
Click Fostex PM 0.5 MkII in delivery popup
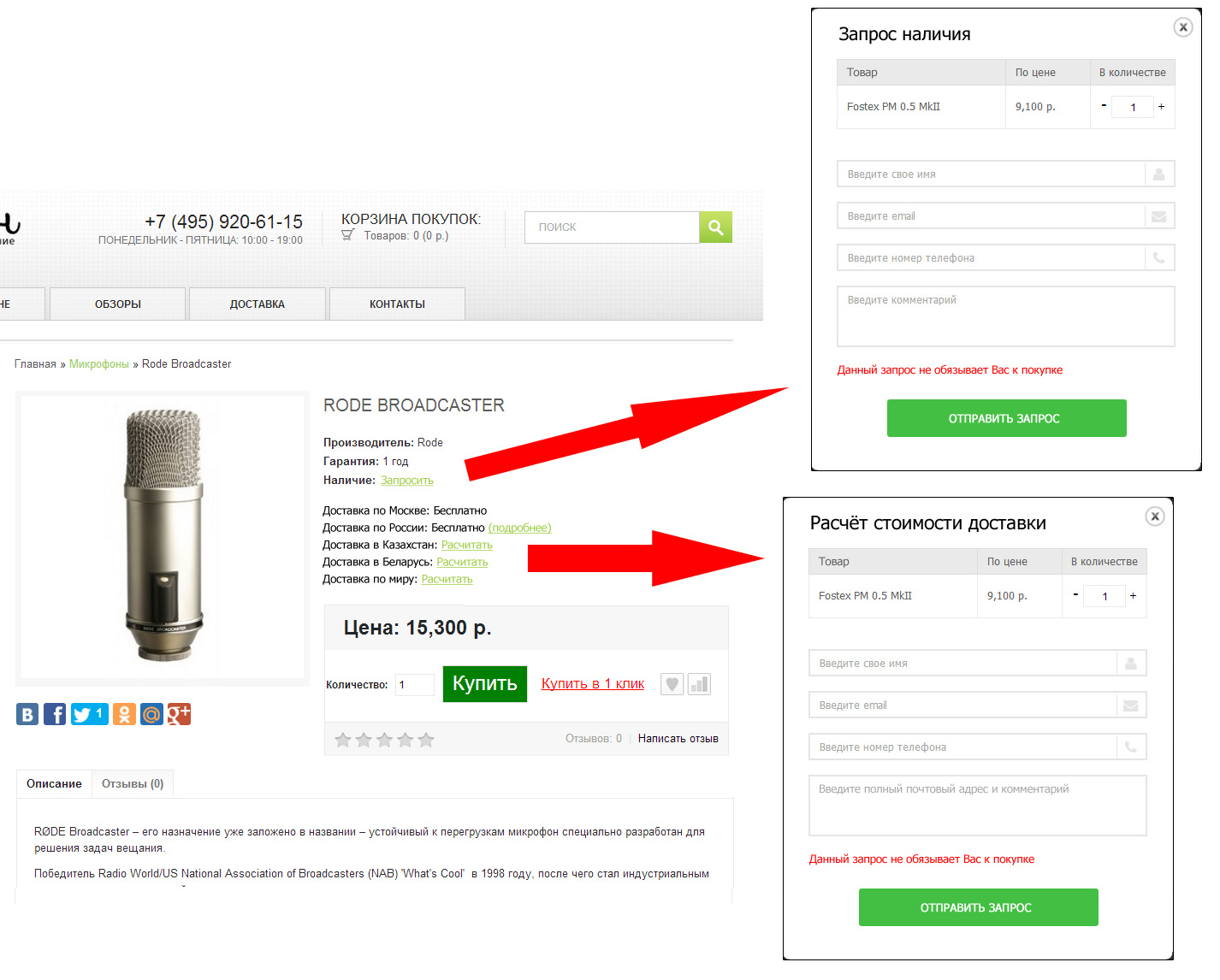865,596
